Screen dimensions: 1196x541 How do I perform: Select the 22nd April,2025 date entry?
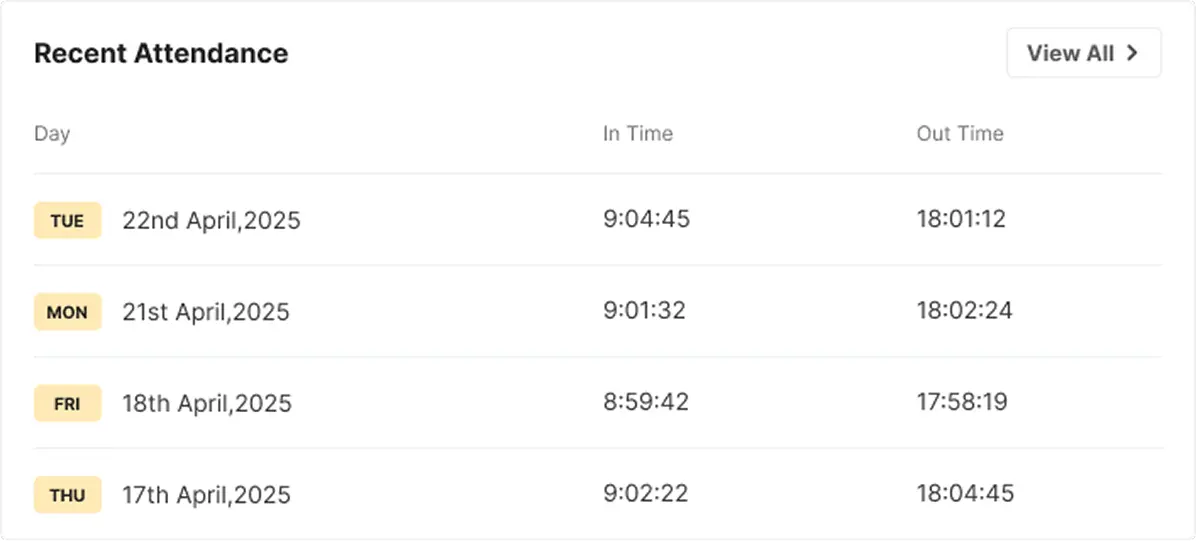(x=211, y=220)
